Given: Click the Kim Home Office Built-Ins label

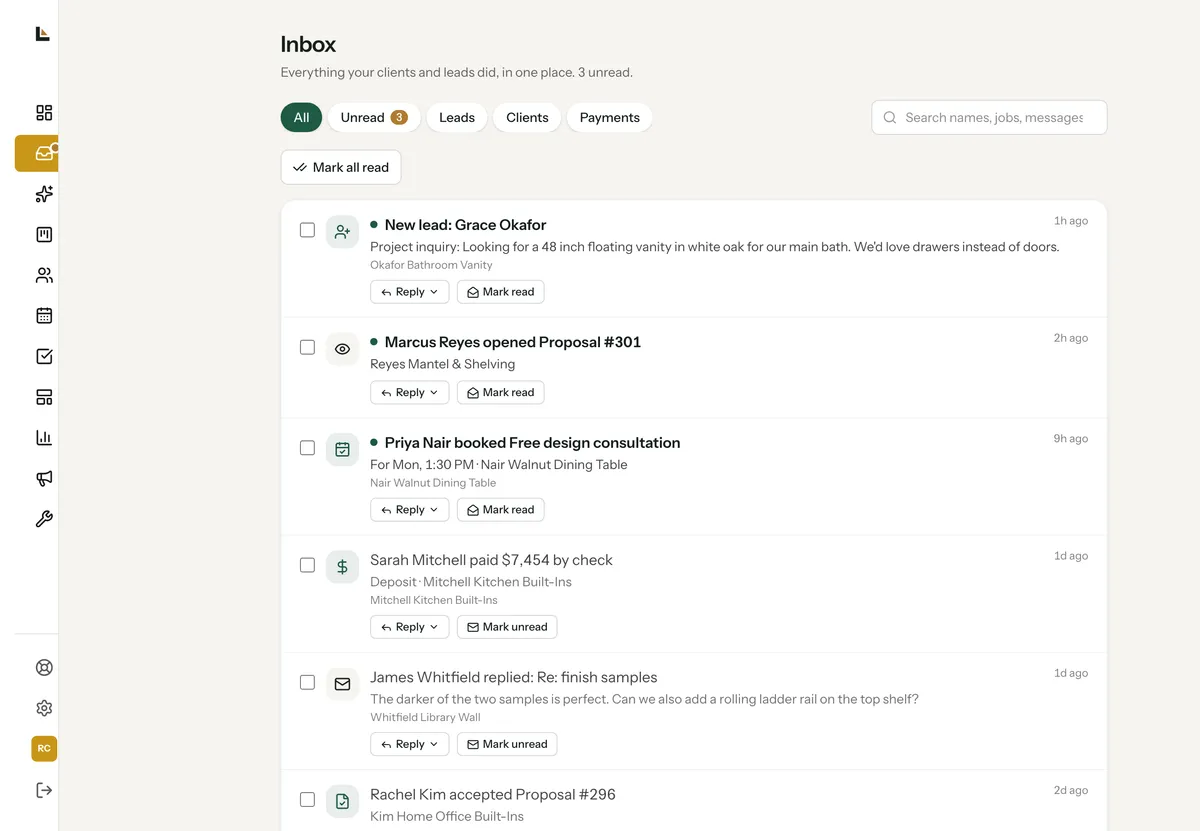Looking at the screenshot, I should 447,817.
